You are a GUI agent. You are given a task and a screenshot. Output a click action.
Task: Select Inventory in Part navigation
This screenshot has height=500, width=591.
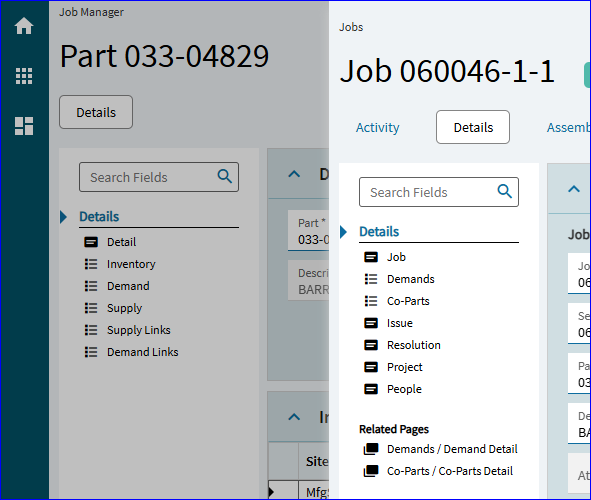point(131,264)
